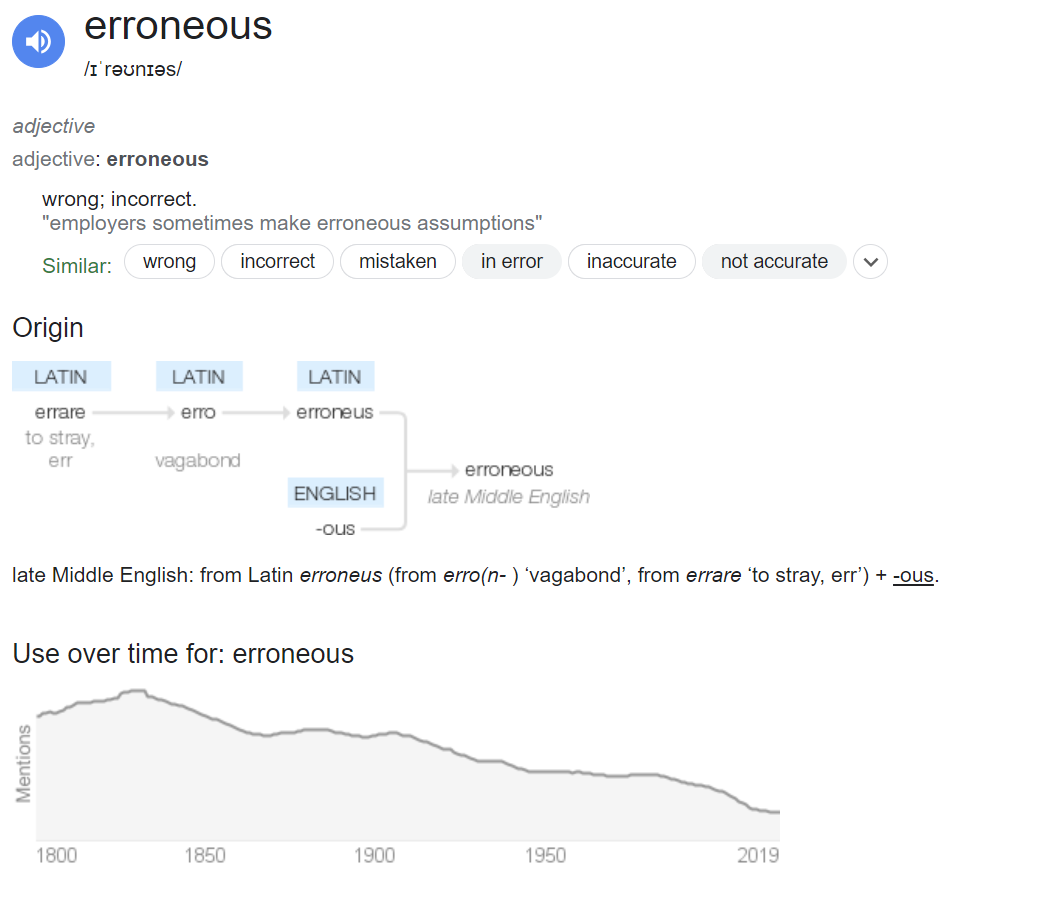Select the mistaken synonym chip
The image size is (1040, 902).
(x=397, y=261)
